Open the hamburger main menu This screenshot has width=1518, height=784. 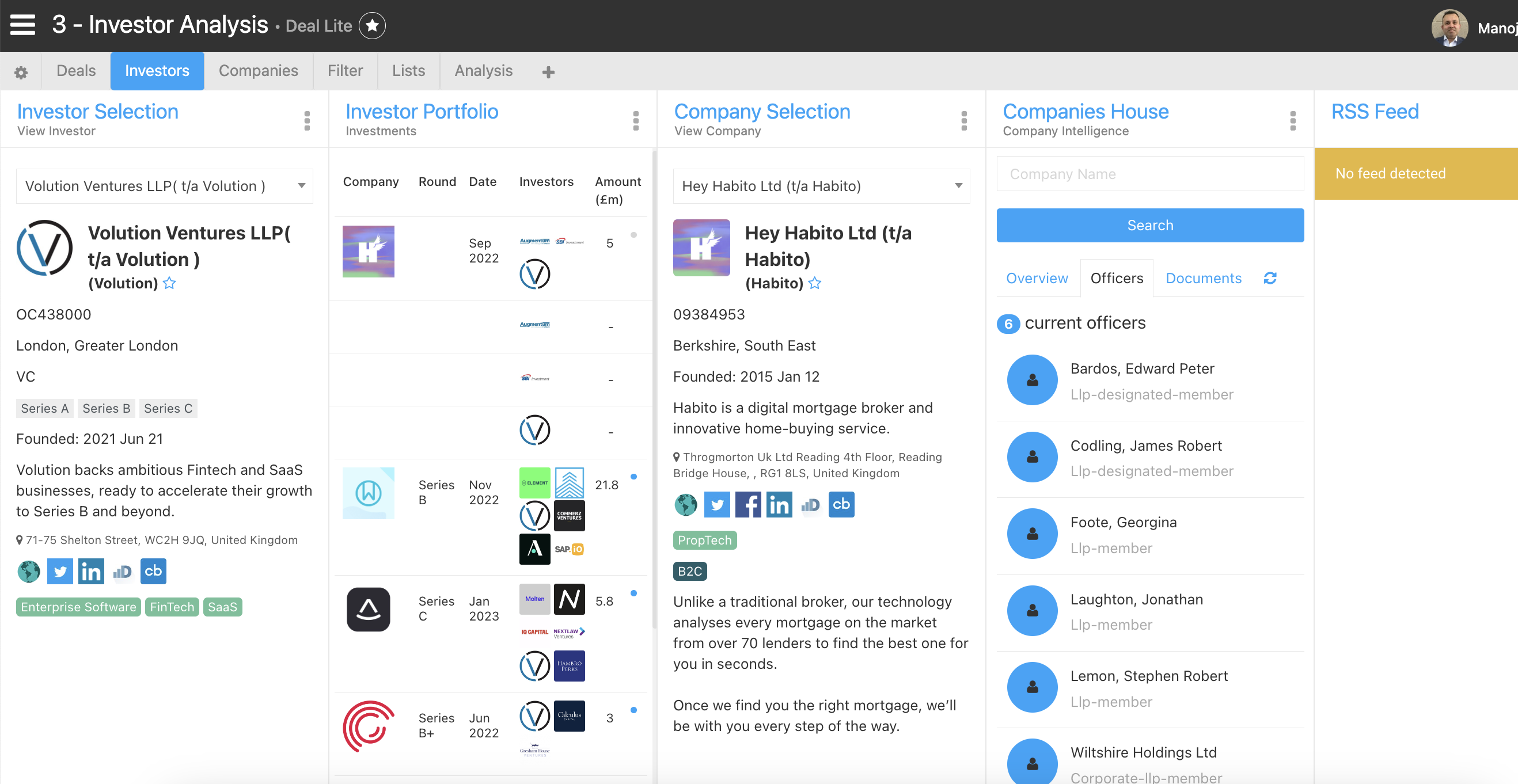click(23, 25)
